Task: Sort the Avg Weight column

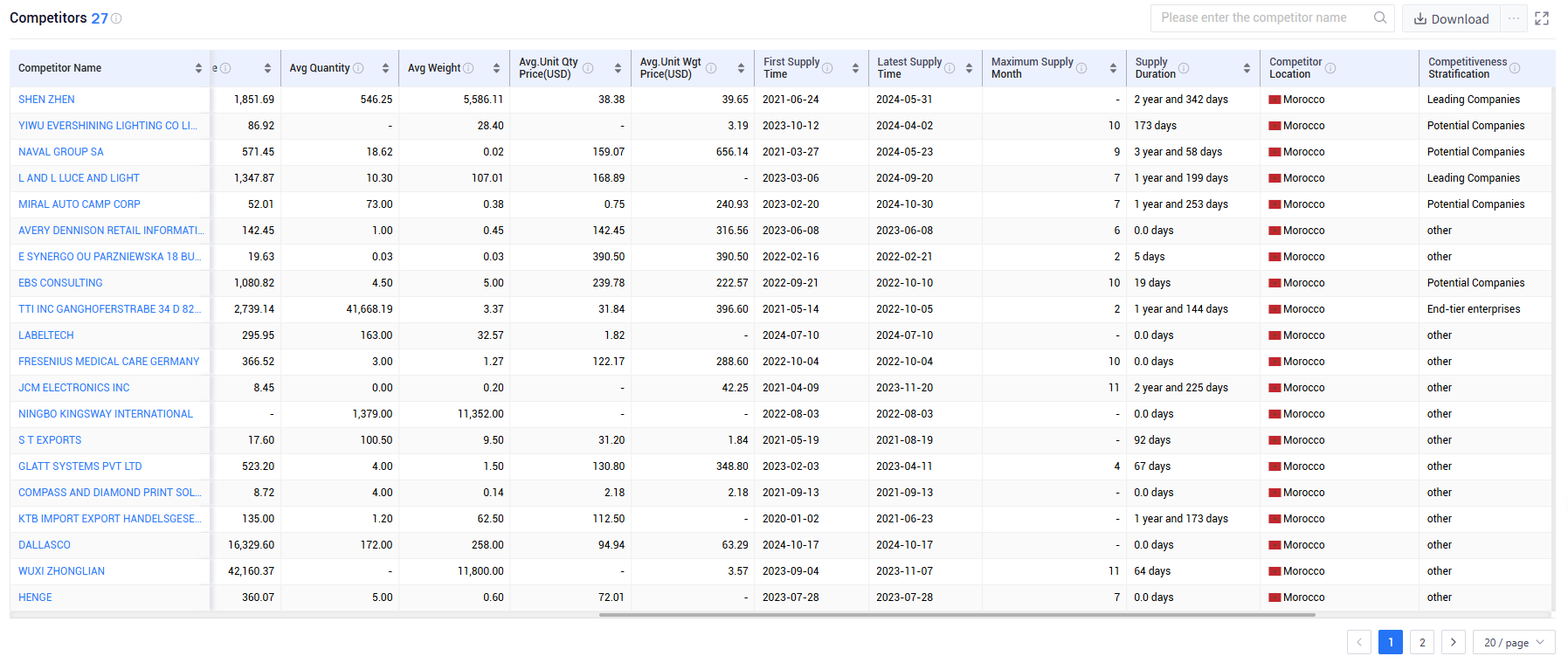Action: pyautogui.click(x=496, y=68)
